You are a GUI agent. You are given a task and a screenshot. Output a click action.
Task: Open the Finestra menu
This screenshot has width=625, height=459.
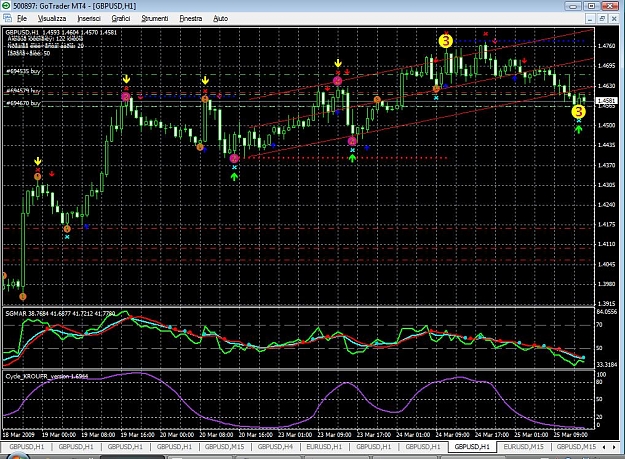[191, 18]
